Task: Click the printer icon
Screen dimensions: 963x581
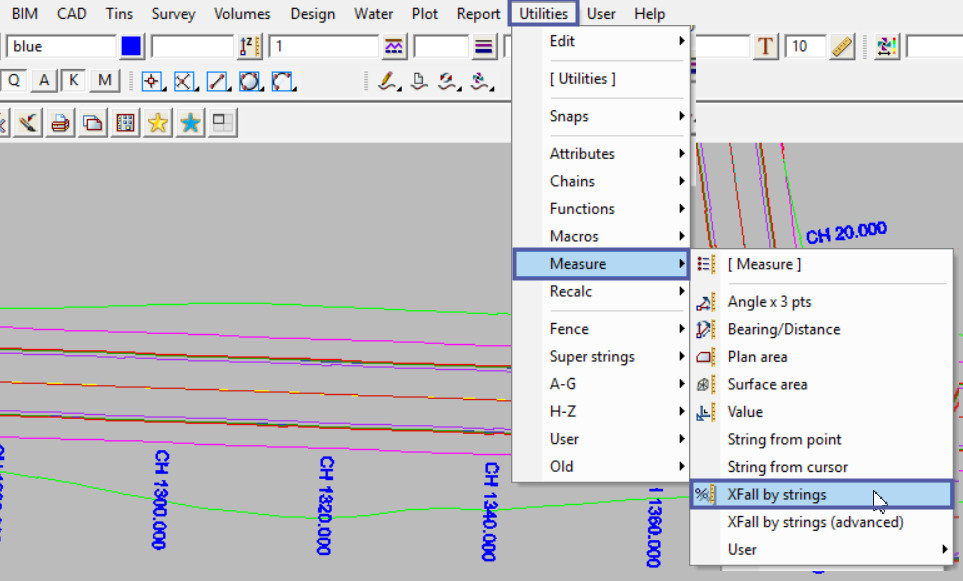Action: [x=60, y=123]
